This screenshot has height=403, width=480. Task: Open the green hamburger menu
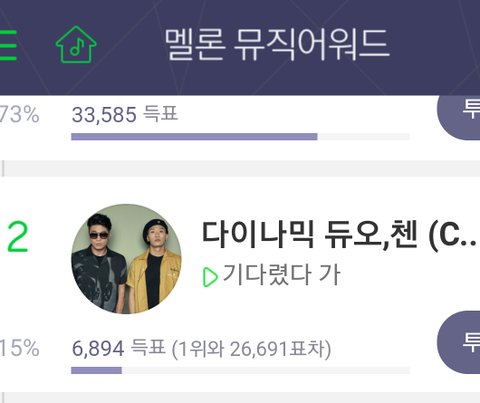point(8,45)
